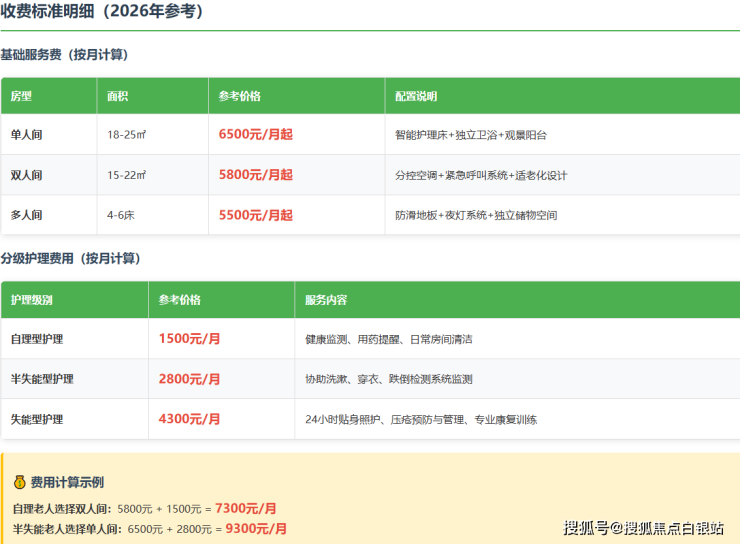Select the 双人间 row label
The width and height of the screenshot is (740, 544).
point(27,175)
